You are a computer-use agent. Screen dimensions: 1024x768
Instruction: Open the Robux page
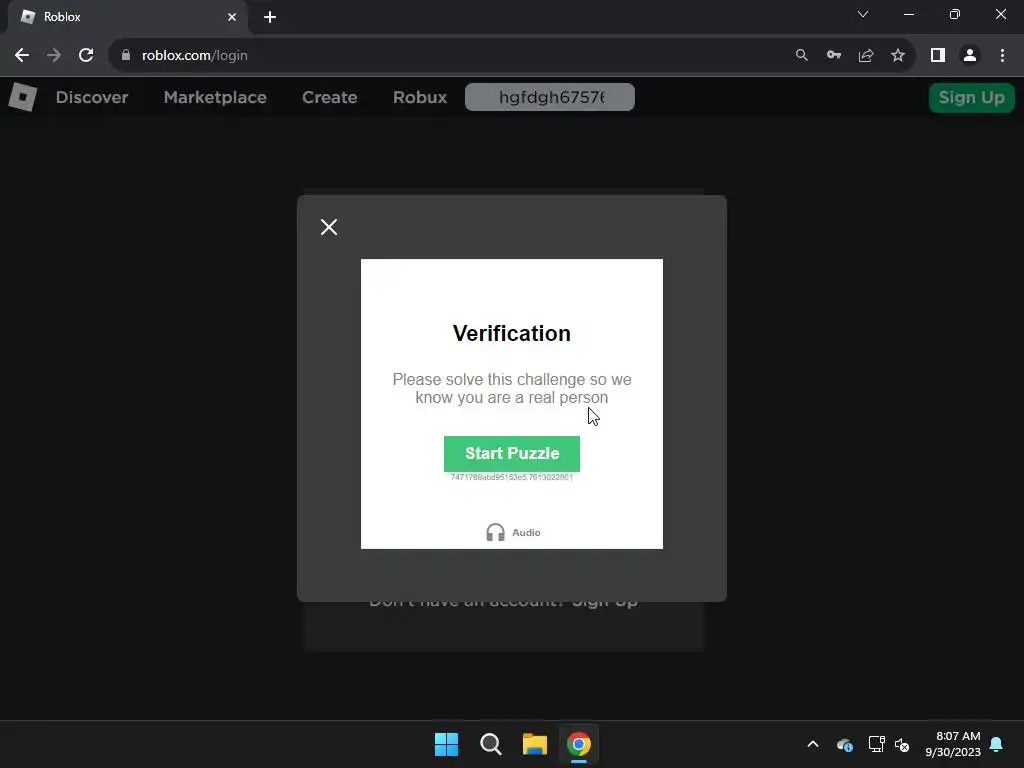[420, 97]
